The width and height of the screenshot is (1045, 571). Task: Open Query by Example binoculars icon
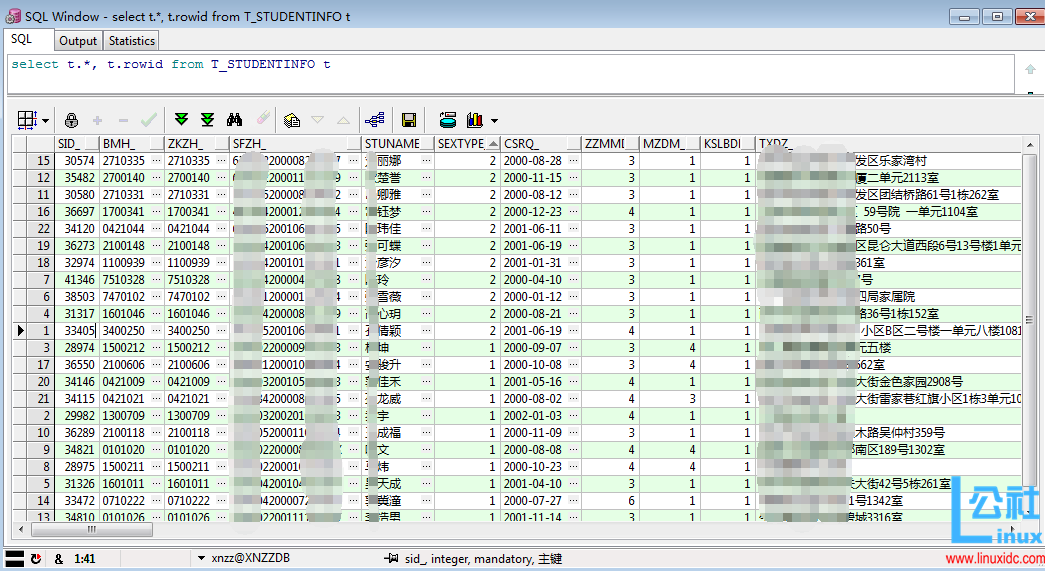tap(236, 120)
